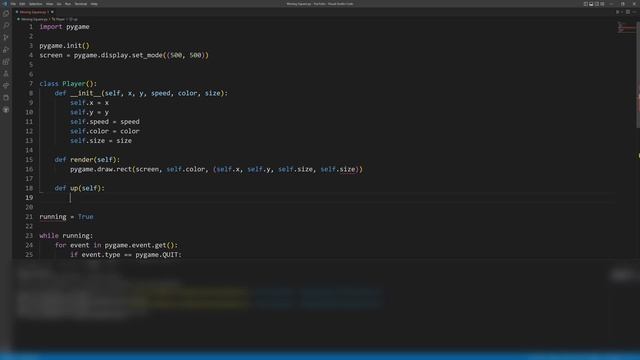This screenshot has height=360, width=640.
Task: Click on 'class Player():' line
Action: coord(68,84)
